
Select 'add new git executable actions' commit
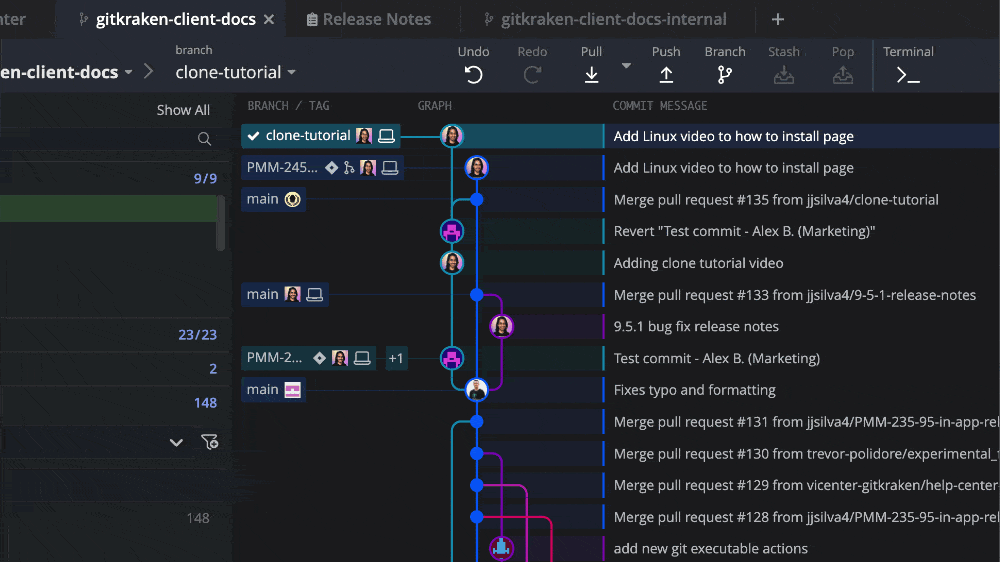pos(710,549)
